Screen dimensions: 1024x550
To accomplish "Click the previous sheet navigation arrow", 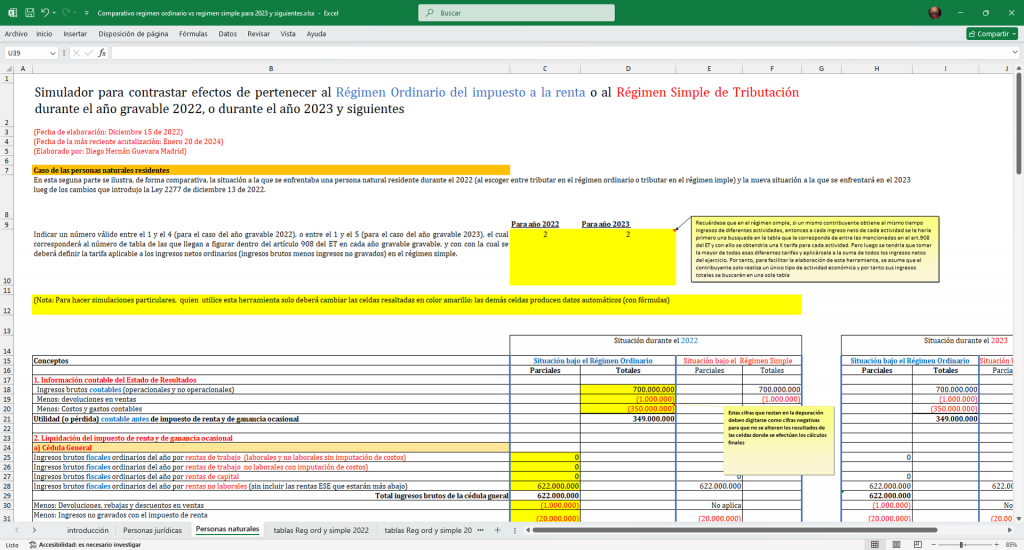I will point(17,530).
